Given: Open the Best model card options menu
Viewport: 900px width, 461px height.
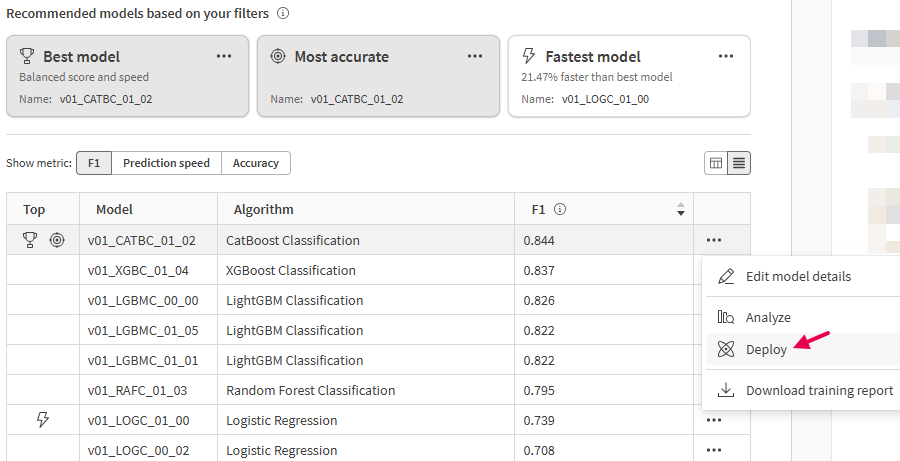Looking at the screenshot, I should 224,56.
